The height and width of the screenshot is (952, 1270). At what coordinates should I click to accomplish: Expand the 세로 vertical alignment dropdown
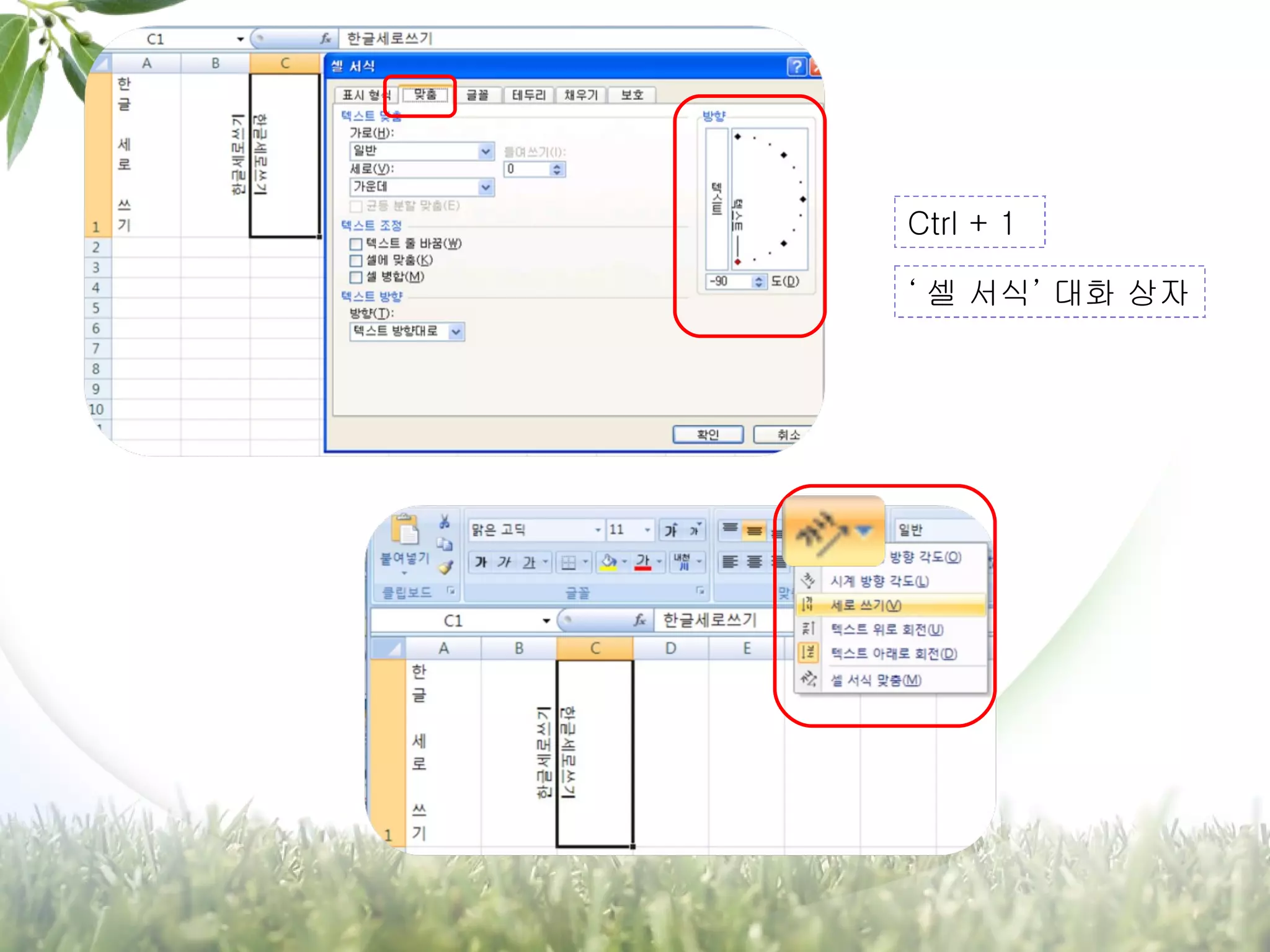486,187
